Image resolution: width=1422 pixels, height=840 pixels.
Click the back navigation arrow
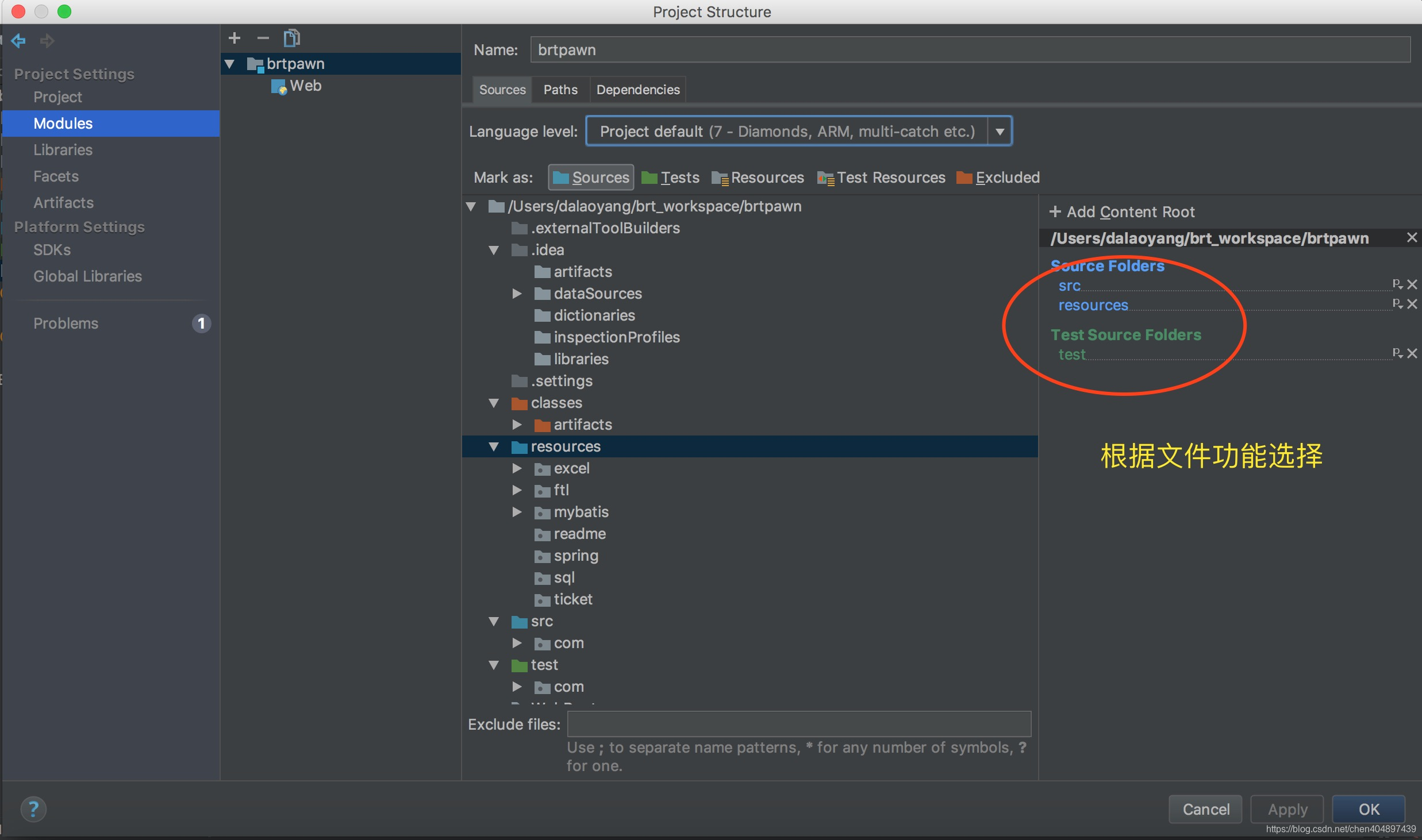[x=18, y=41]
